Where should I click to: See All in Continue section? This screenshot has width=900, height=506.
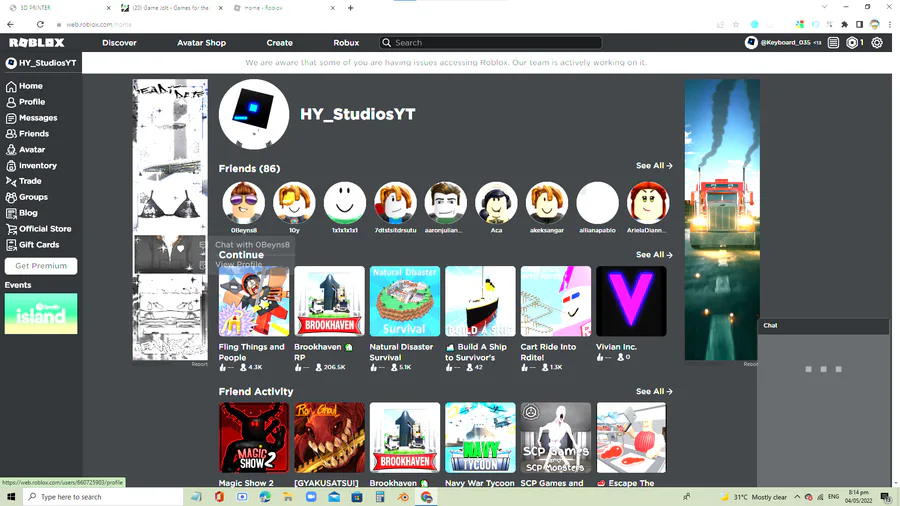654,255
